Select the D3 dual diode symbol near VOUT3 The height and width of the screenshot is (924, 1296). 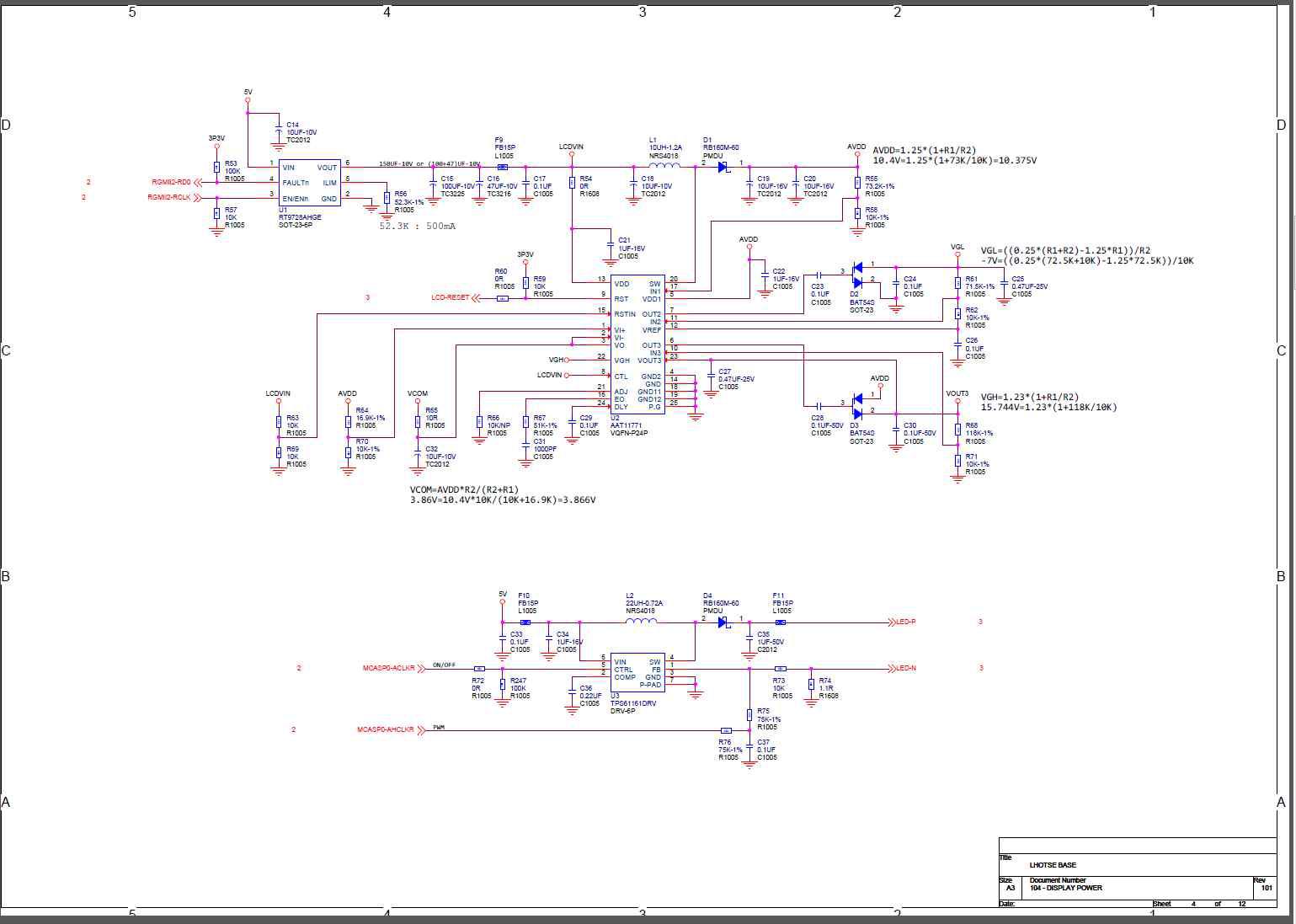pos(858,406)
